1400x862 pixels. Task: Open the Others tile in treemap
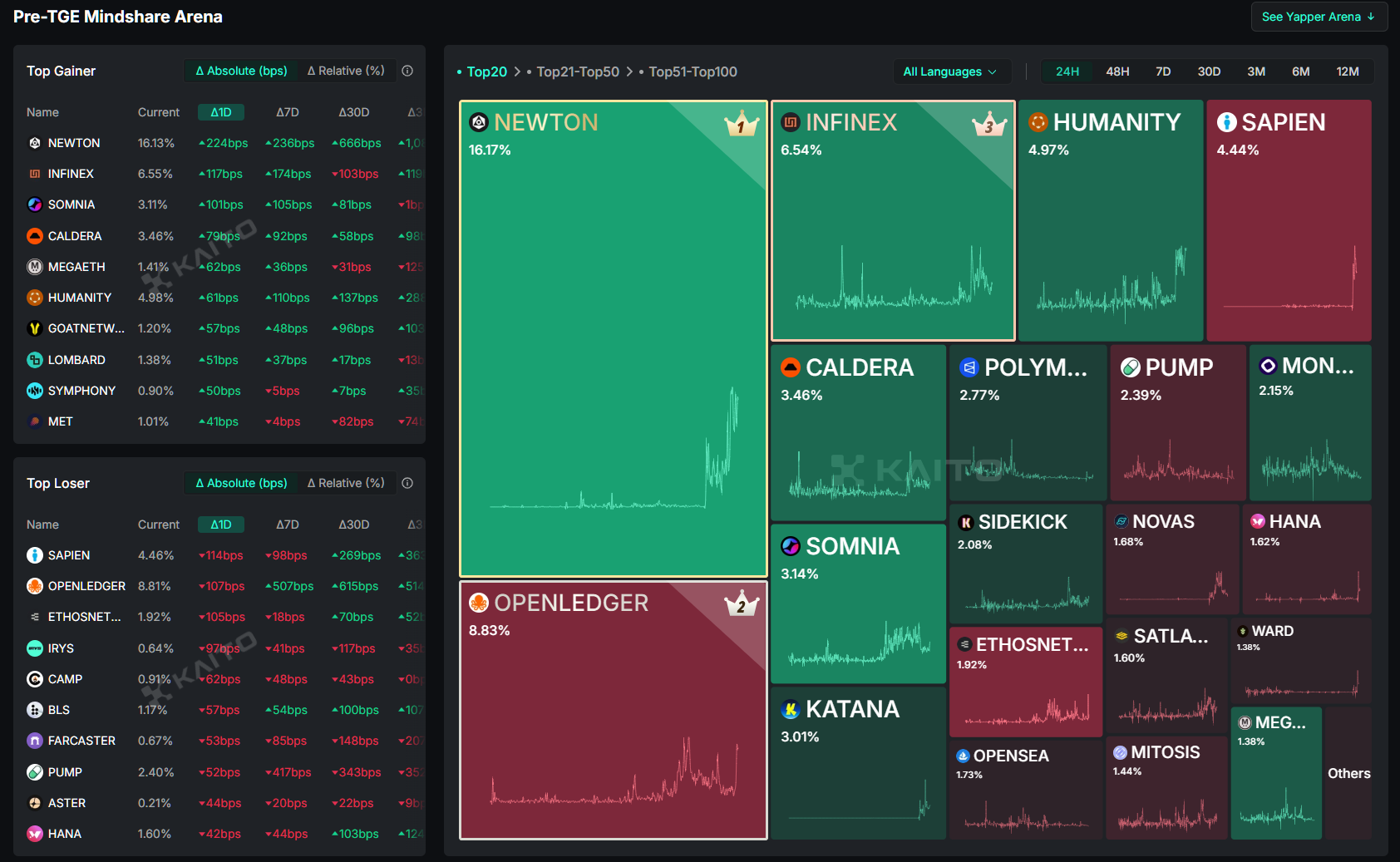[1348, 773]
